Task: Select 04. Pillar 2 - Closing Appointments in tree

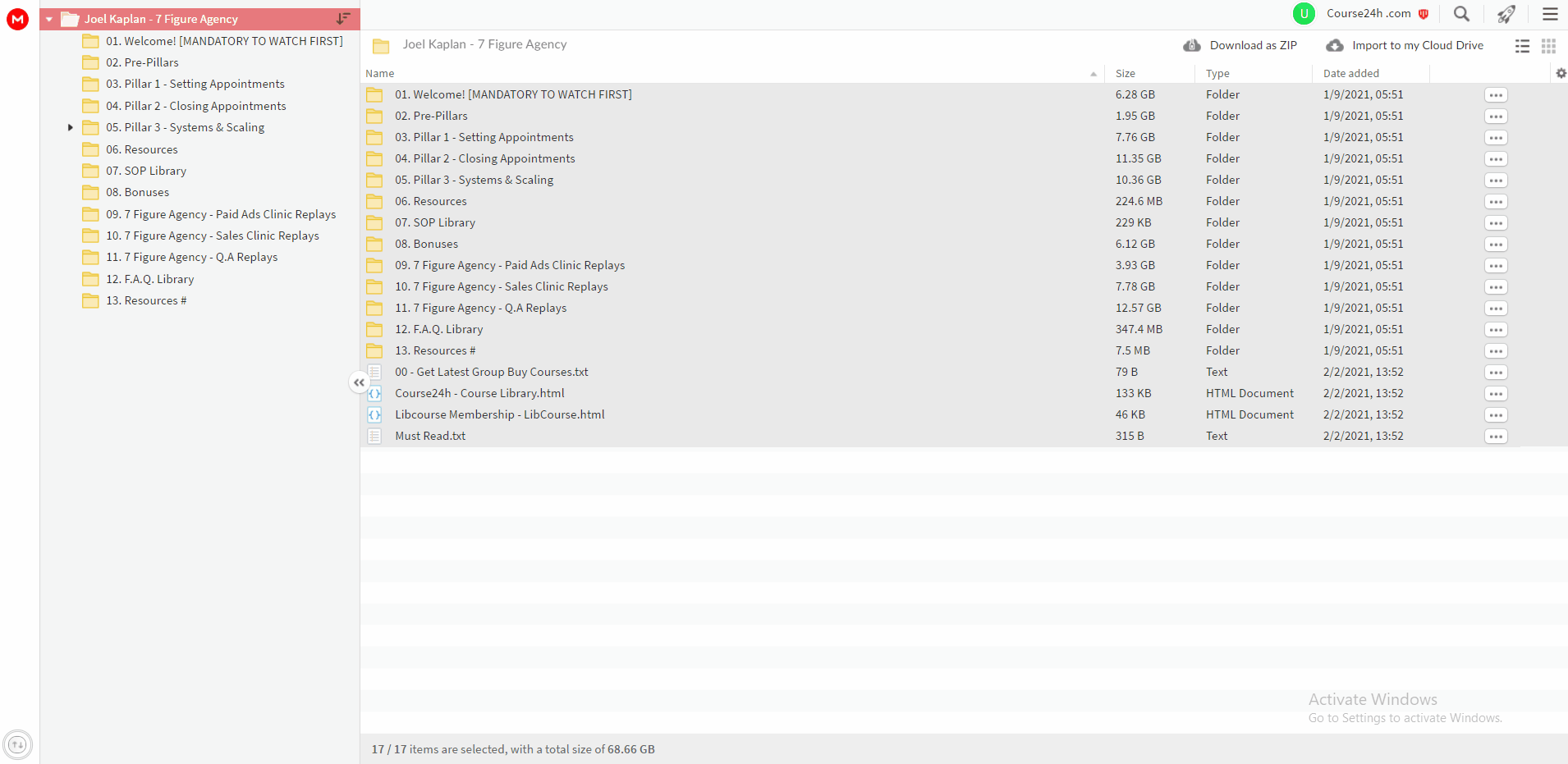Action: (x=196, y=106)
